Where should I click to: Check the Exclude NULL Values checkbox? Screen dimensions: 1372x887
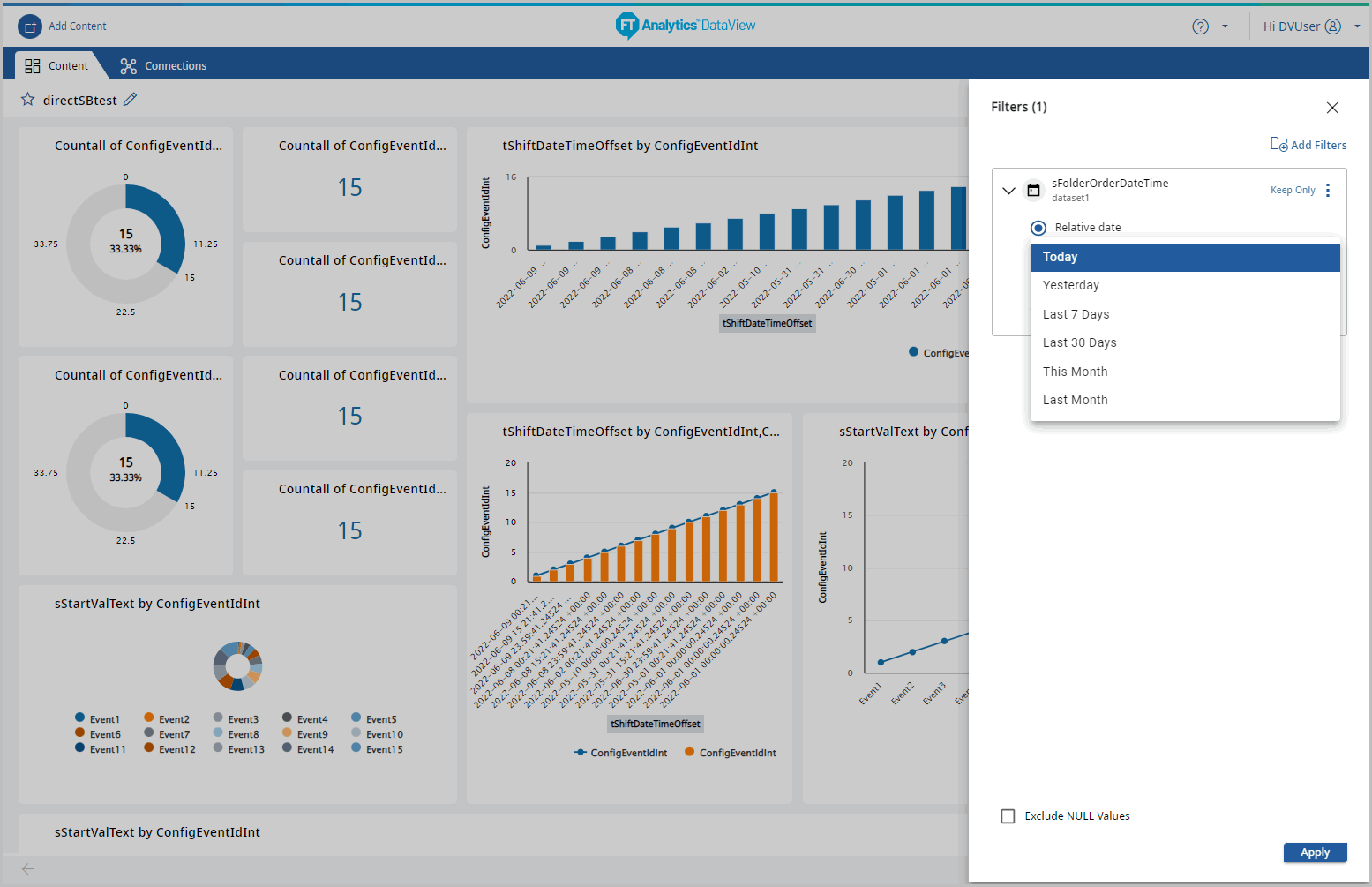click(1008, 816)
